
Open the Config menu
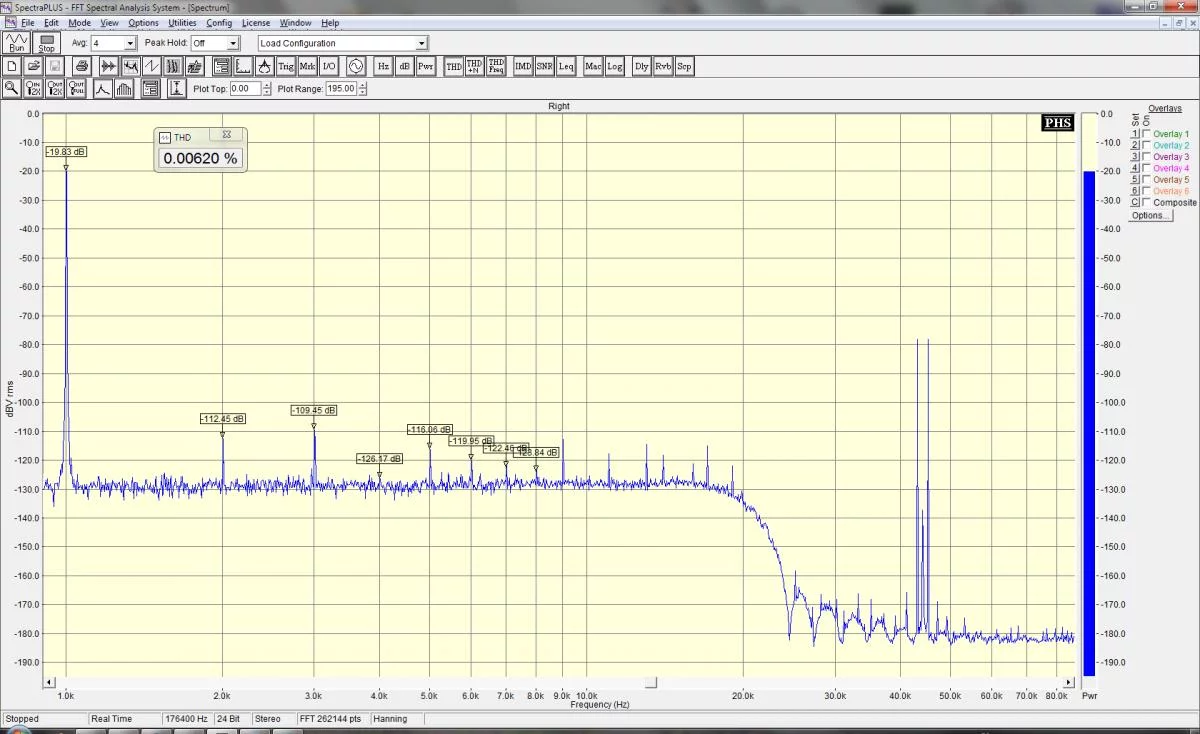coord(219,22)
